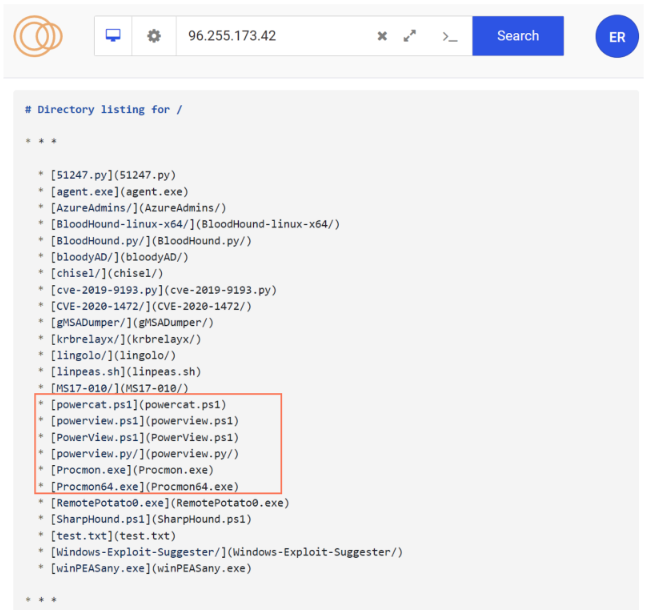Clear the search query with X icon
This screenshot has width=646, height=610.
click(x=382, y=36)
